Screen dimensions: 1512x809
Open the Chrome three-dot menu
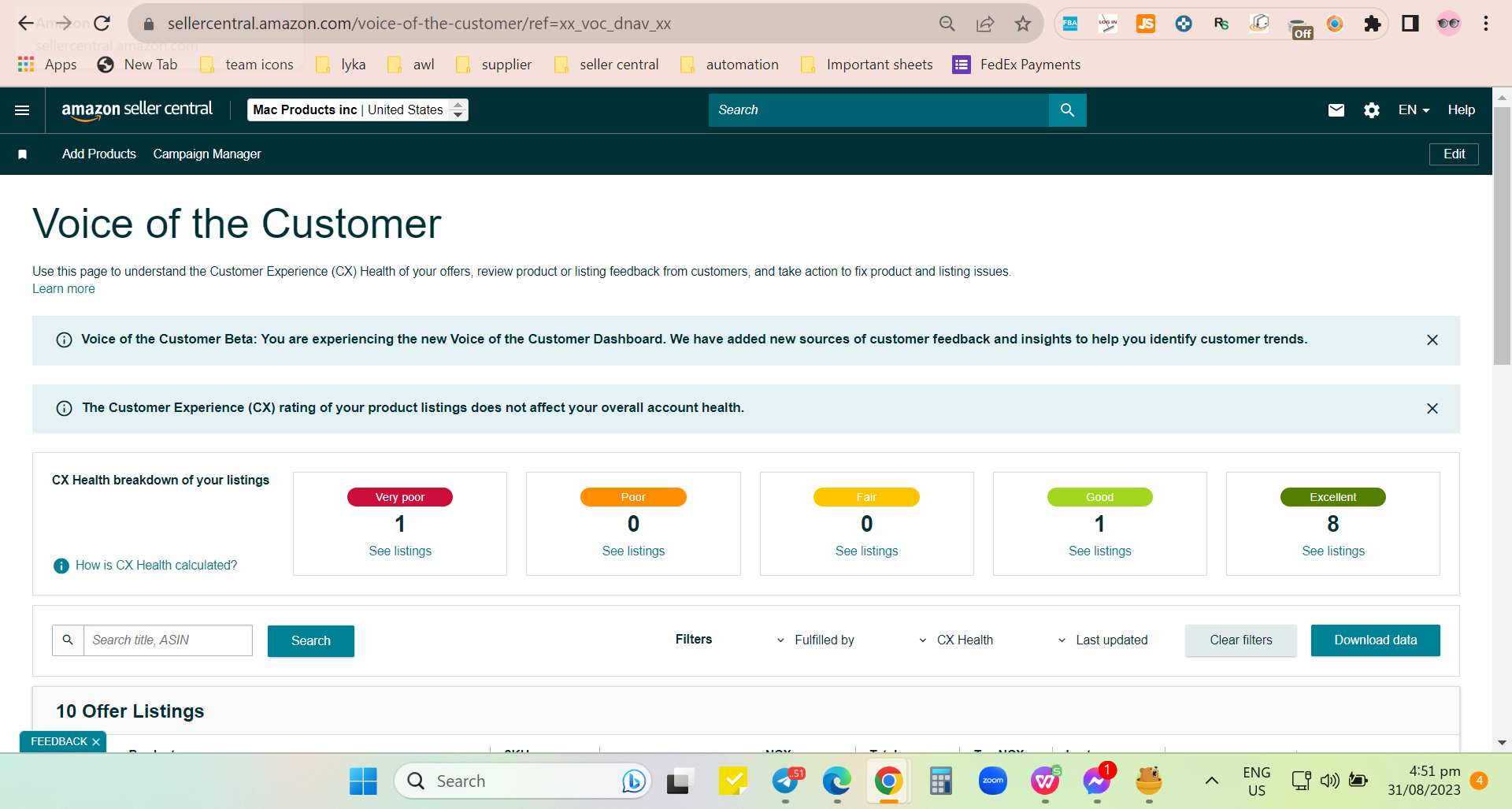(1486, 24)
